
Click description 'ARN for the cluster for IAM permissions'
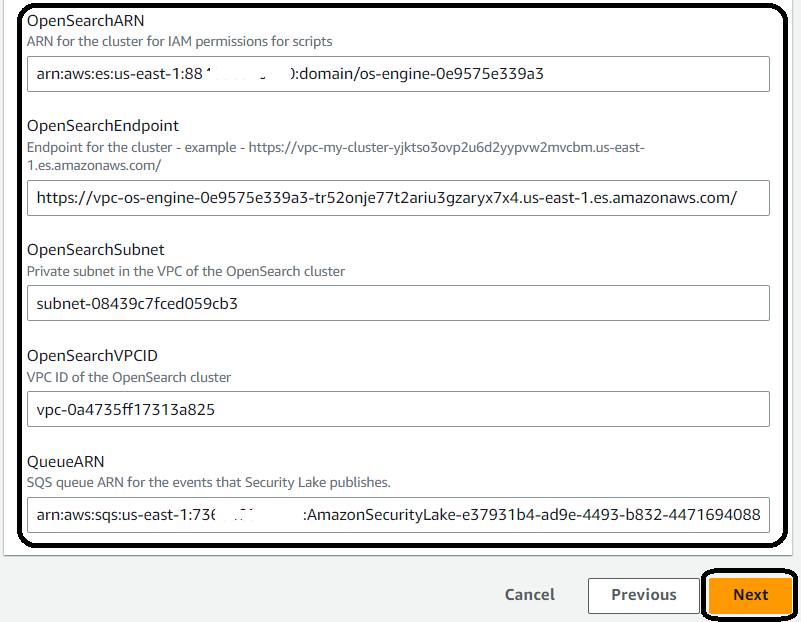click(x=179, y=41)
